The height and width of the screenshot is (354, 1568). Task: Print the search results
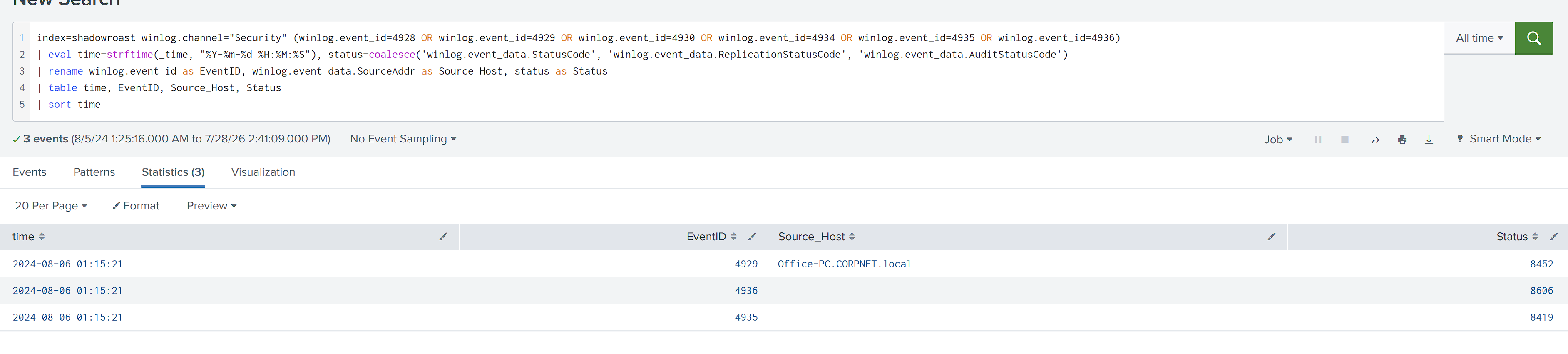coord(1402,140)
